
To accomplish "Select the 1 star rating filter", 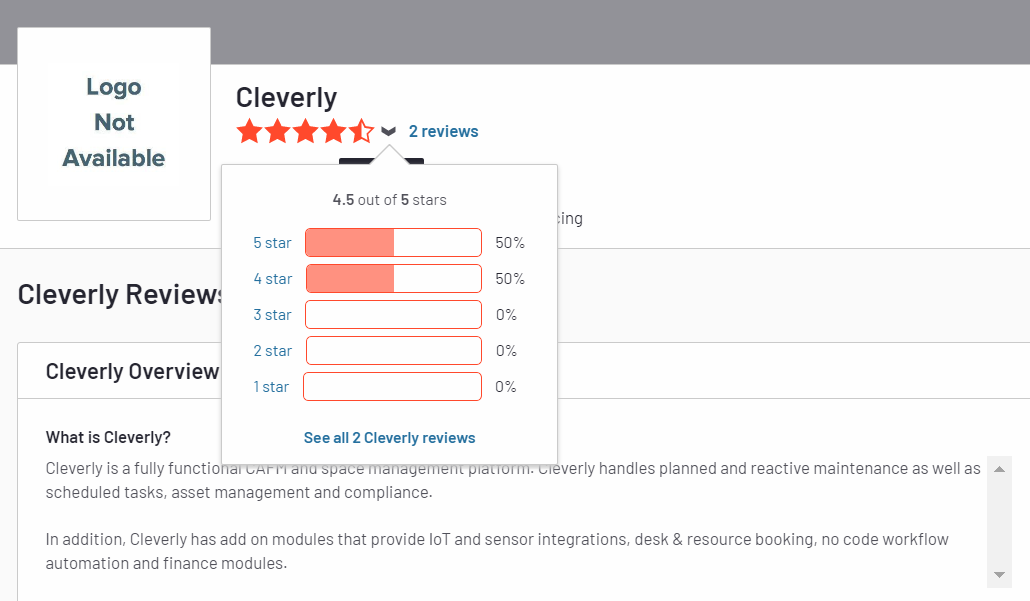I will 271,386.
